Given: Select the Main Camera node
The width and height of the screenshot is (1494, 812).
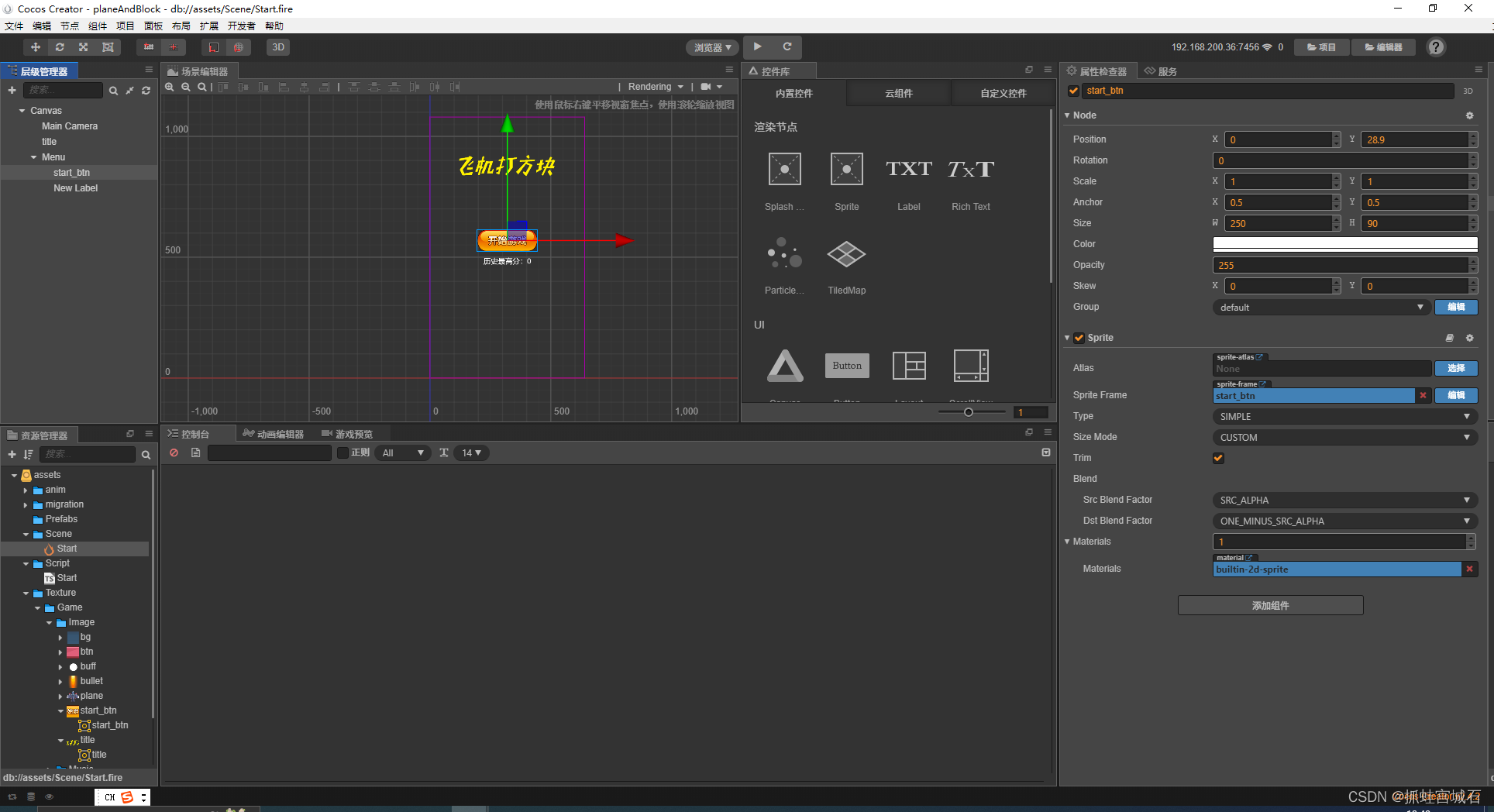Looking at the screenshot, I should (x=70, y=126).
